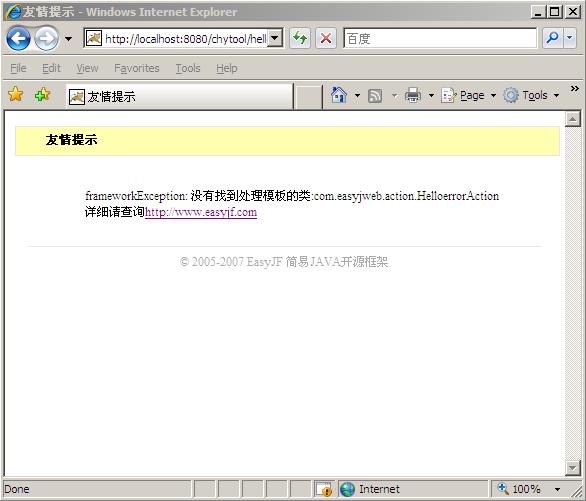Follow the http://www.easyjf.com link
586x501 pixels.
click(x=201, y=212)
